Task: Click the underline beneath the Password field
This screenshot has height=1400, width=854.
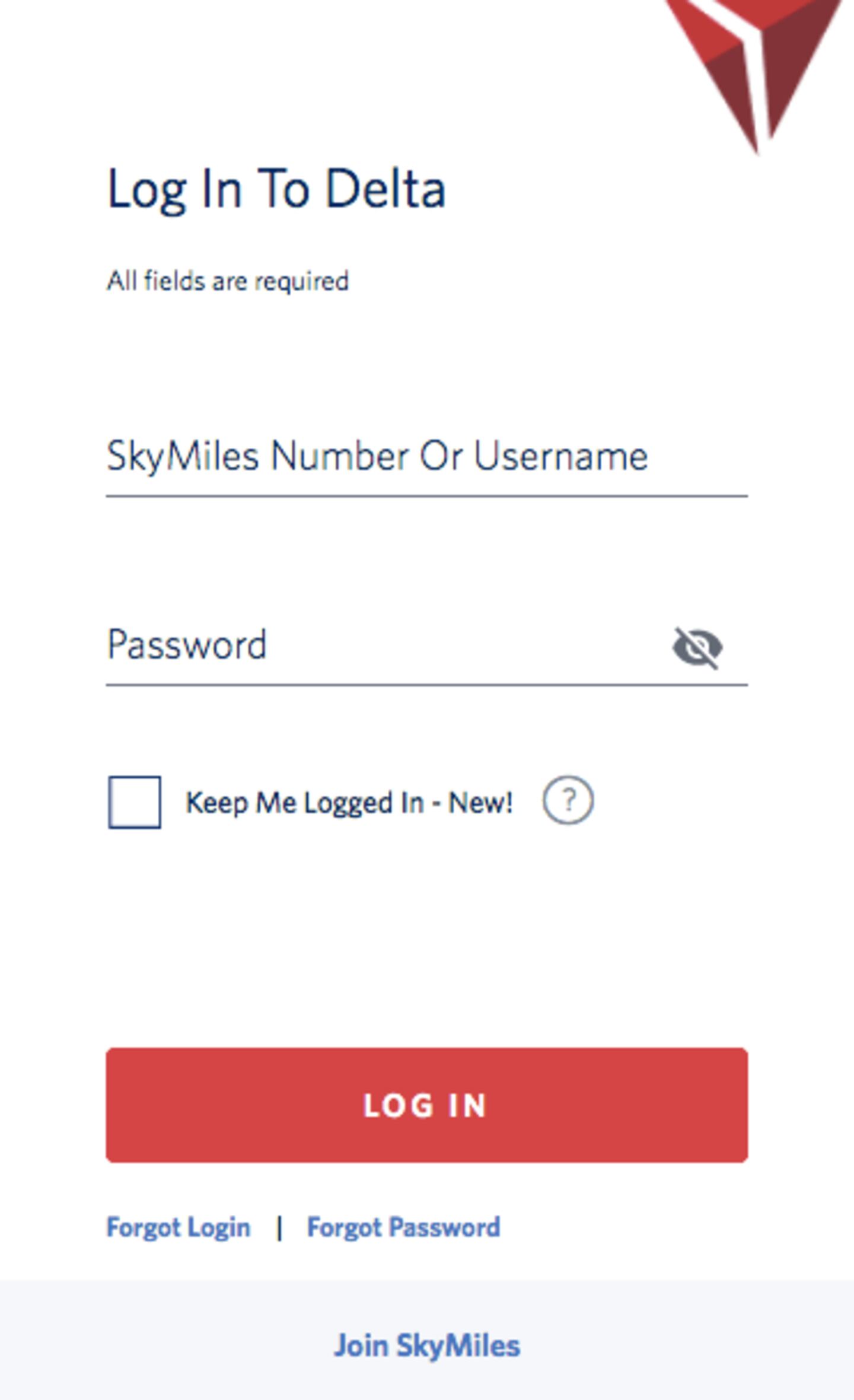Action: pyautogui.click(x=427, y=685)
